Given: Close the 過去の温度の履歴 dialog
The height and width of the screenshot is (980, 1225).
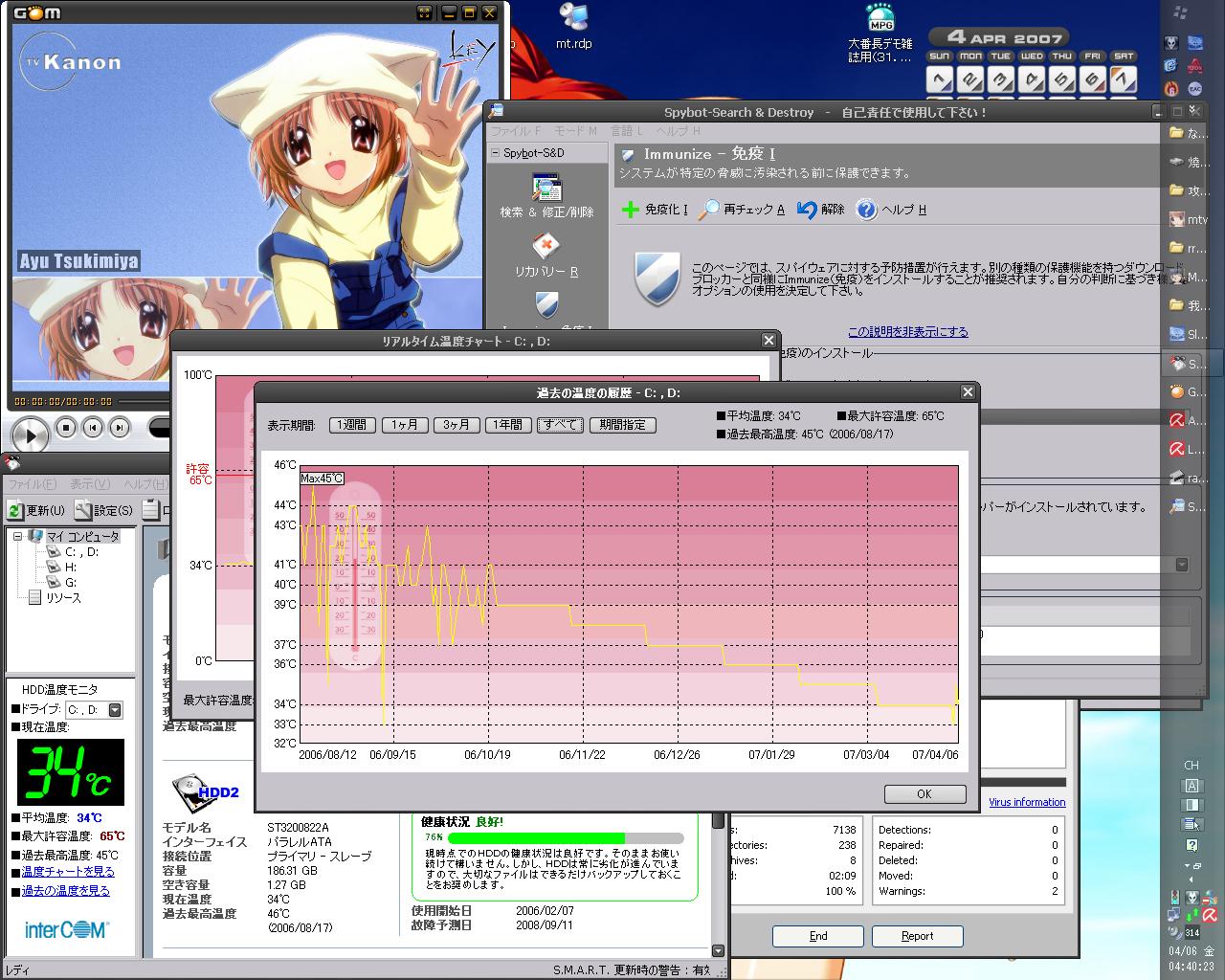Looking at the screenshot, I should pos(968,392).
